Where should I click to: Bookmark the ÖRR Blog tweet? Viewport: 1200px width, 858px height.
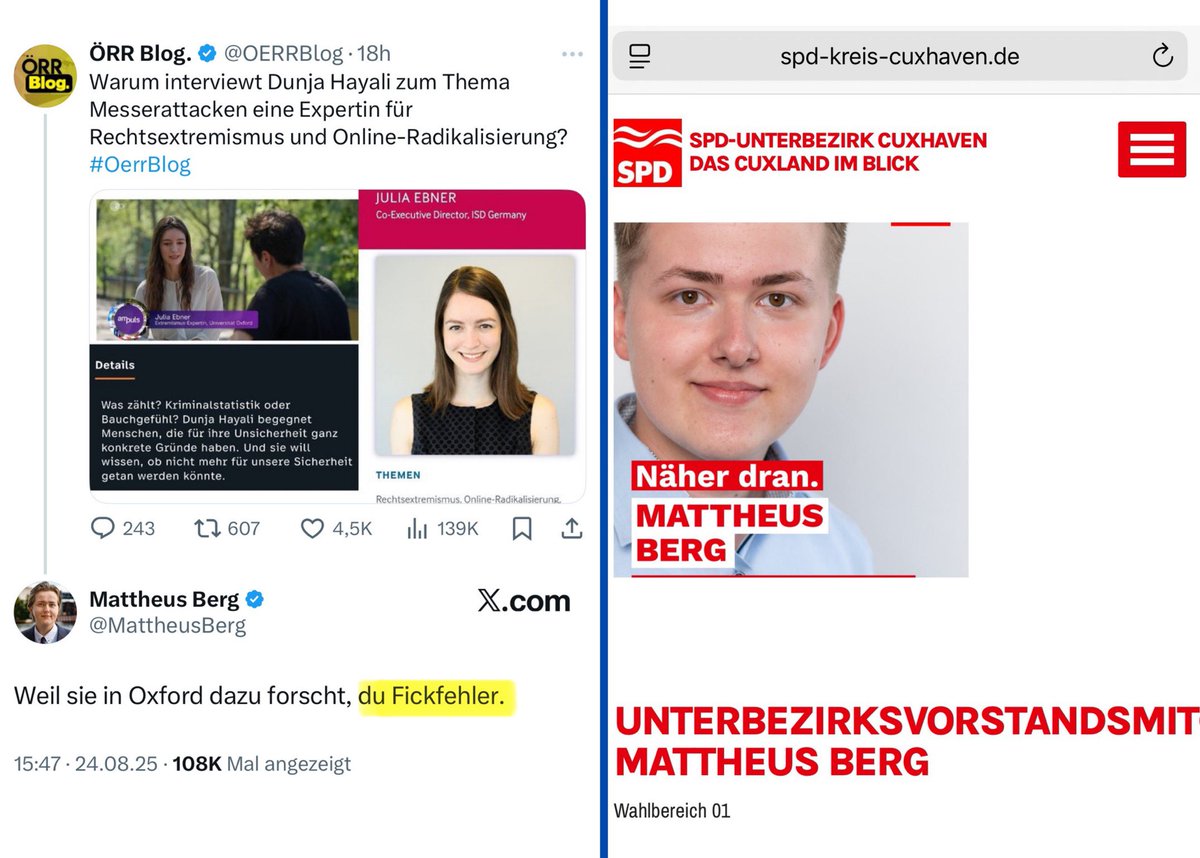521,528
